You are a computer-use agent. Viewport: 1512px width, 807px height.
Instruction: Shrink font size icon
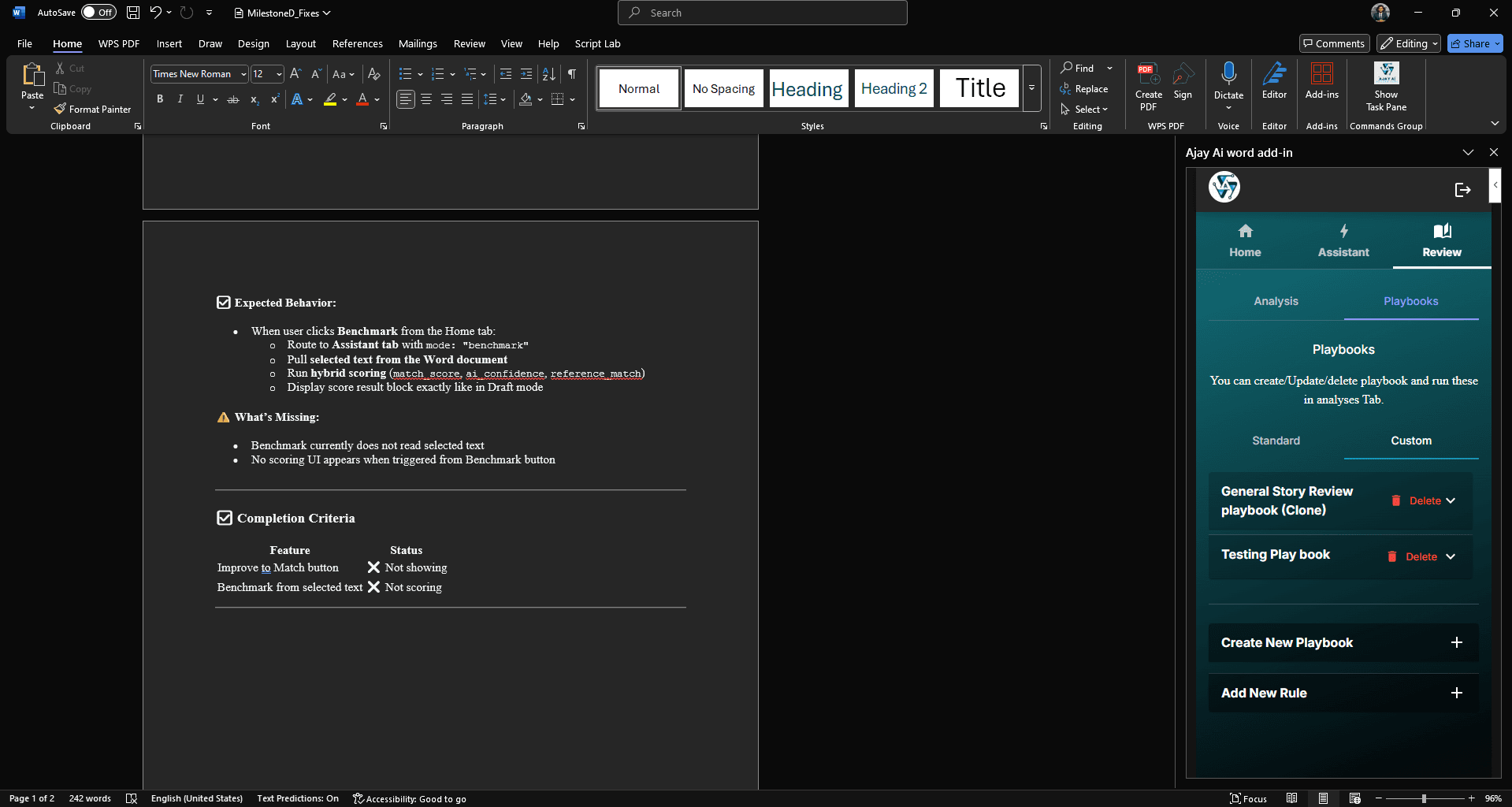[x=316, y=73]
